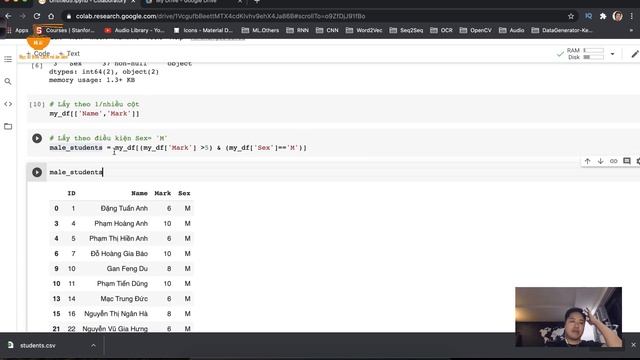Focus the address bar URL
Image resolution: width=640 pixels, height=360 pixels.
pos(220,16)
